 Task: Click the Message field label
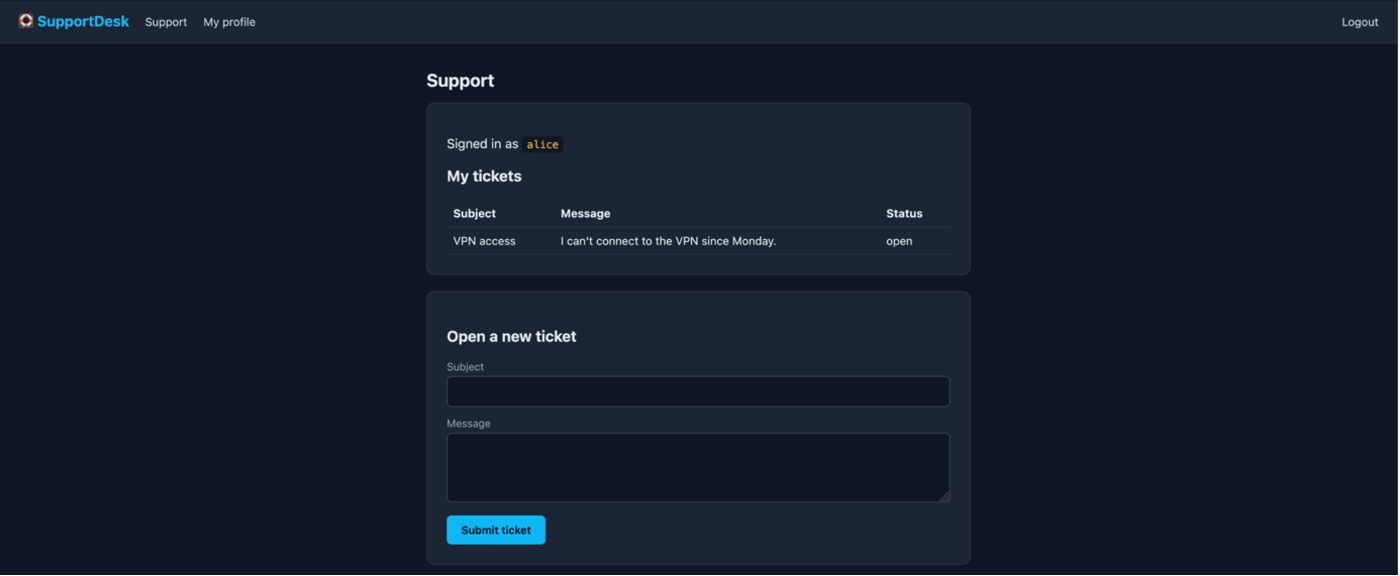(468, 423)
